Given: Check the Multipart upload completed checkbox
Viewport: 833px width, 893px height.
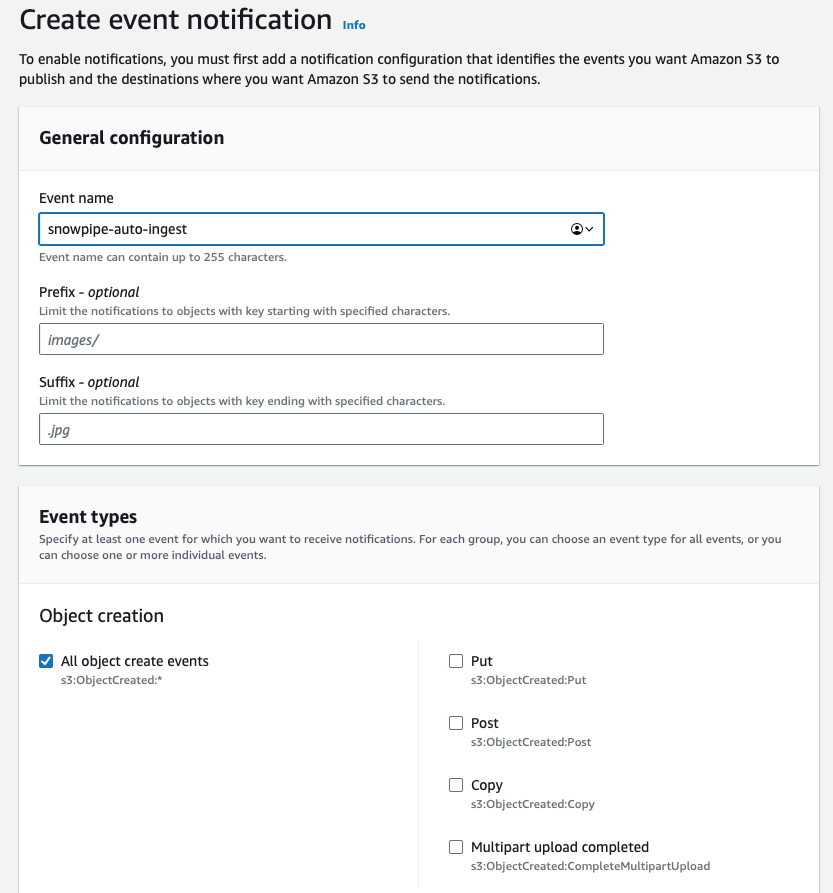Looking at the screenshot, I should pyautogui.click(x=456, y=847).
